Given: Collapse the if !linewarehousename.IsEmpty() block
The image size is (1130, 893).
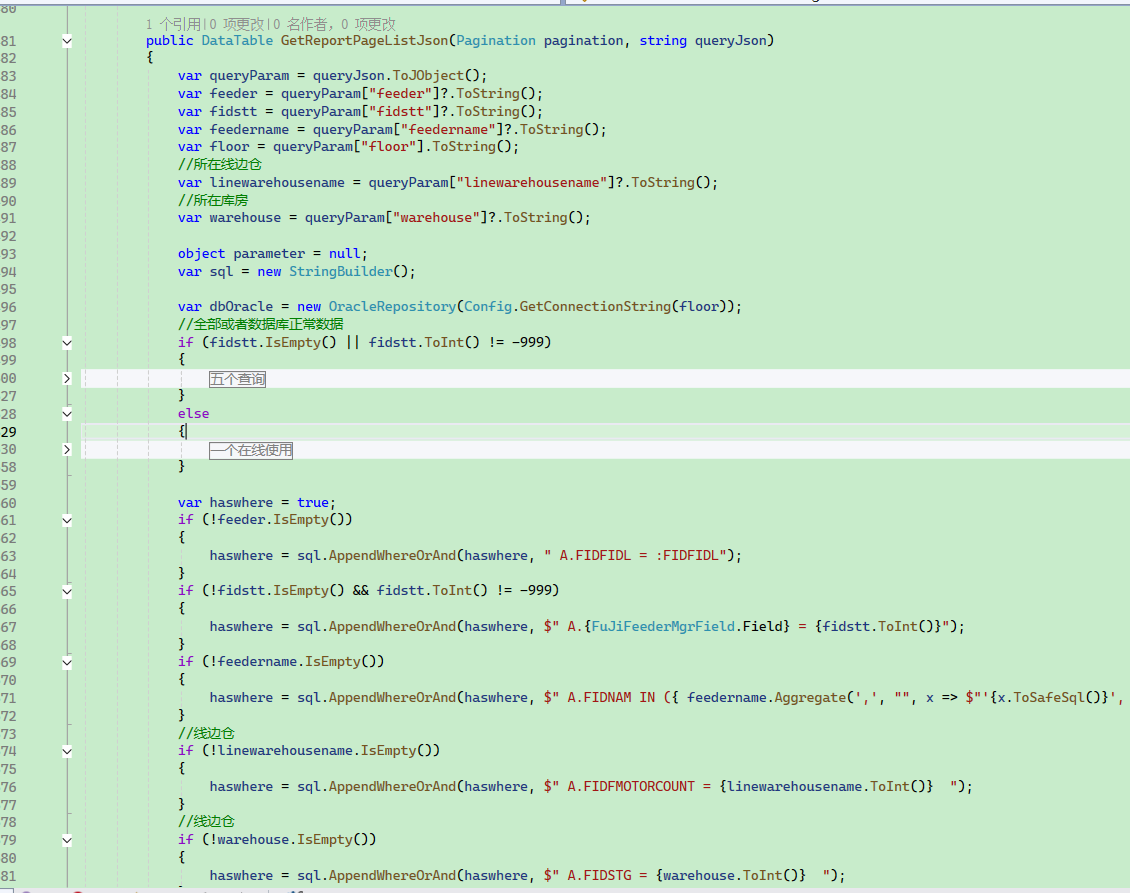Looking at the screenshot, I should click(67, 751).
